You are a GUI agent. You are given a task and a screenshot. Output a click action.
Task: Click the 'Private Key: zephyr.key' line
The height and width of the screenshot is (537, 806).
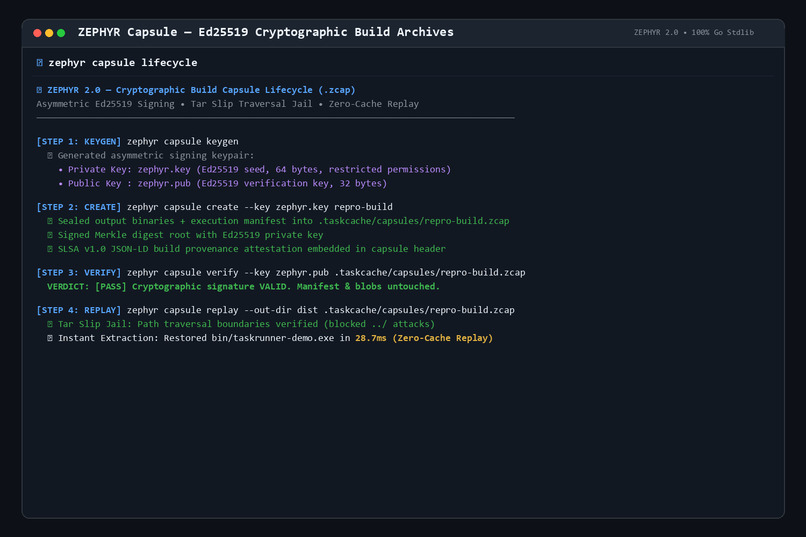click(x=259, y=169)
